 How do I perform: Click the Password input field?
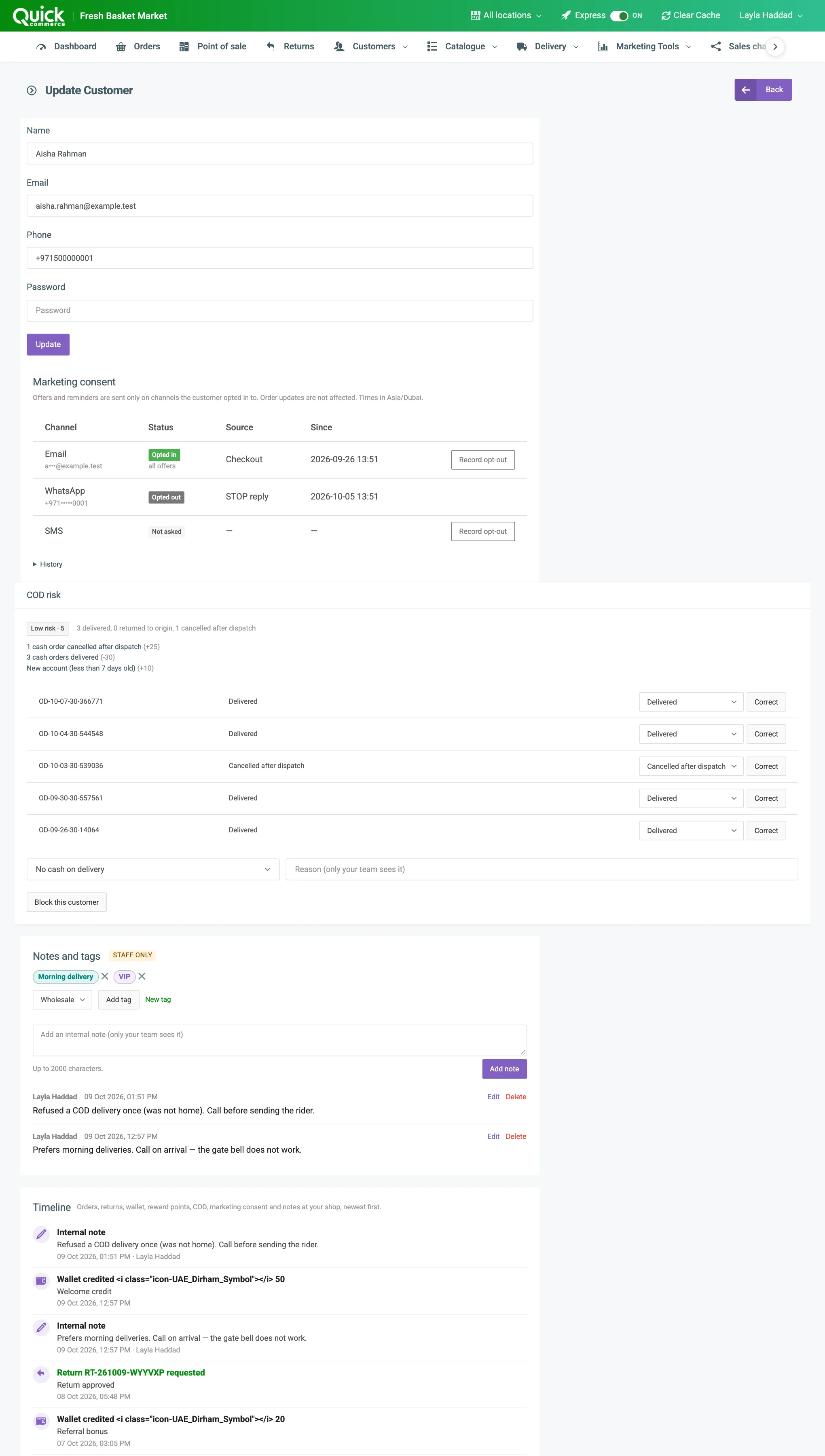(280, 311)
